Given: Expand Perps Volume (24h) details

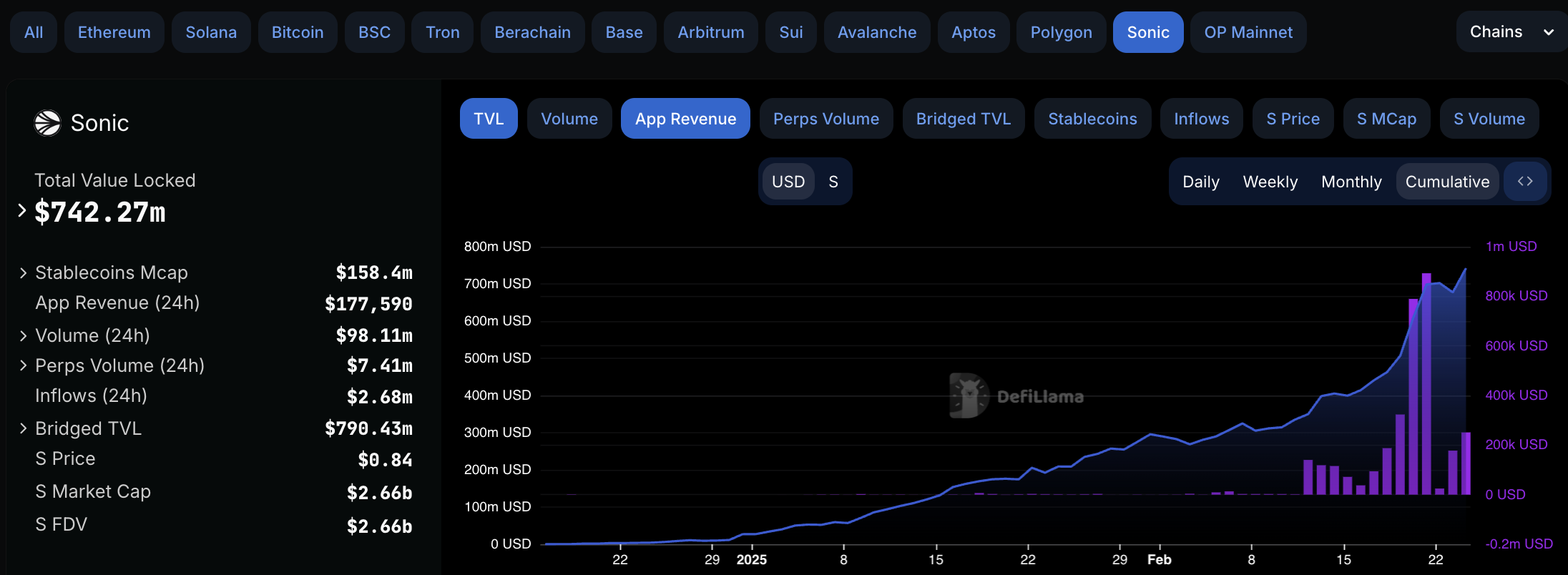Looking at the screenshot, I should point(24,365).
